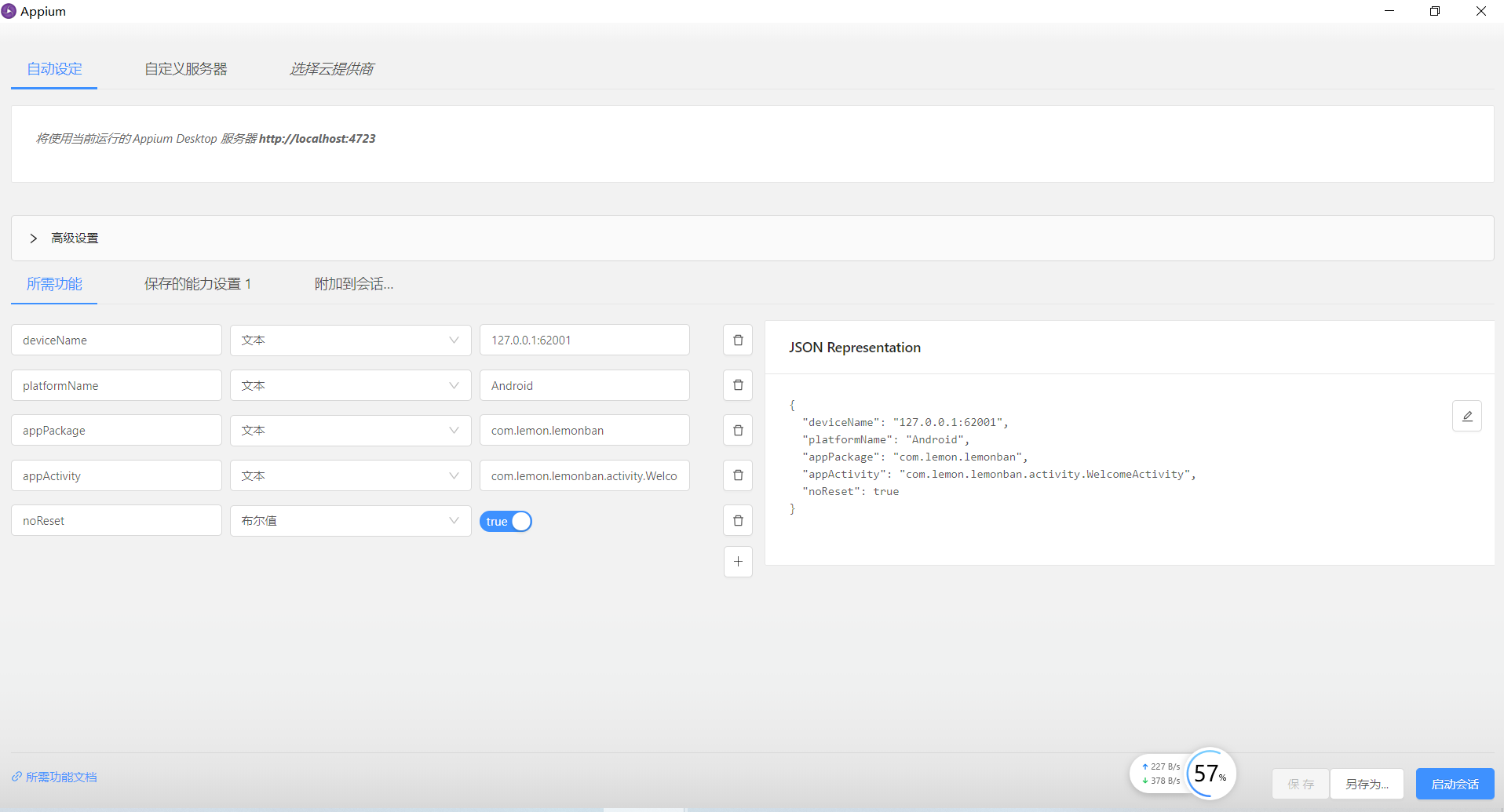The width and height of the screenshot is (1504, 812).
Task: Switch to the 附加到会话... tab
Action: pos(354,284)
